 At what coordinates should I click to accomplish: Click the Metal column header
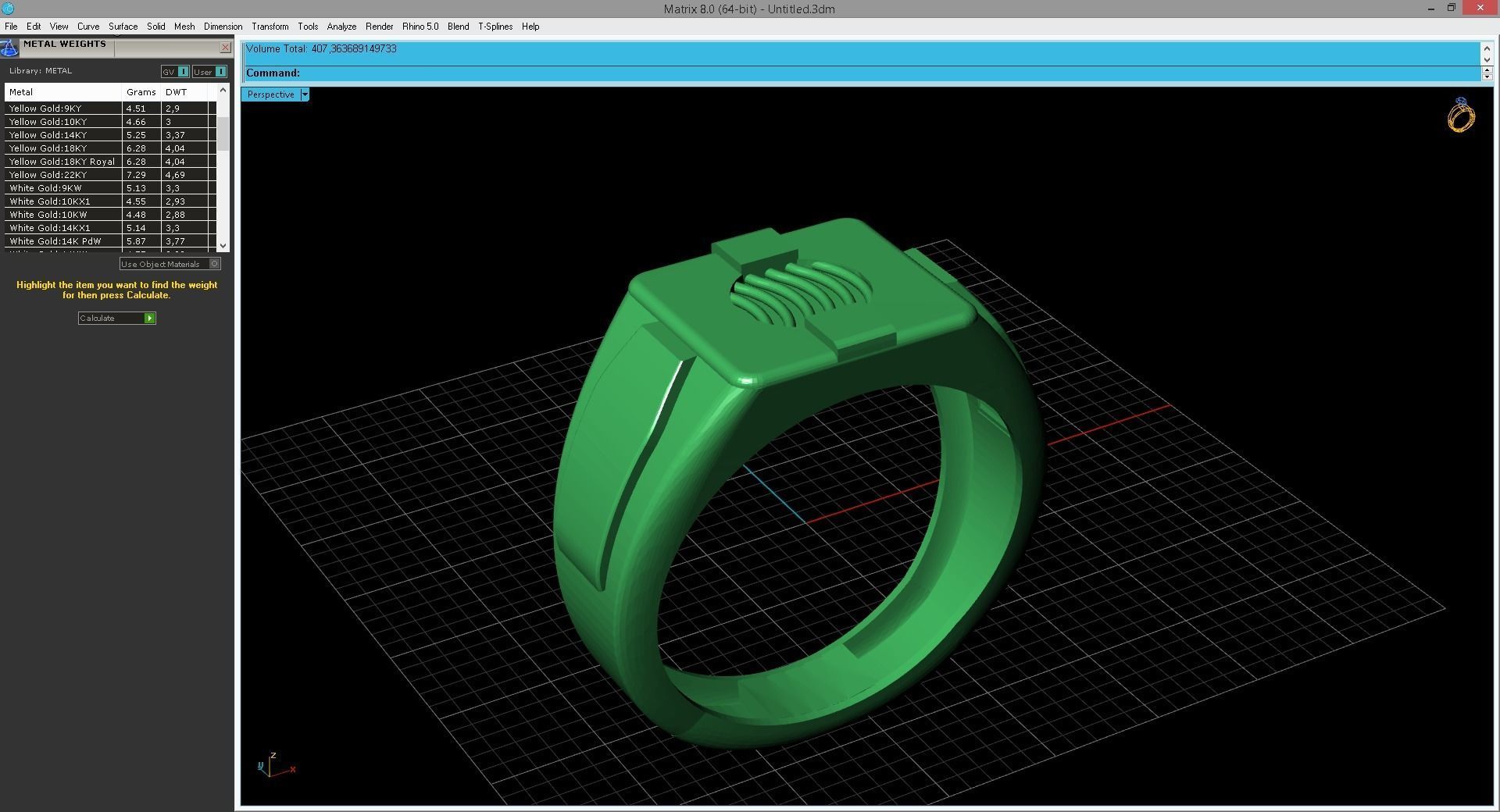tap(63, 92)
